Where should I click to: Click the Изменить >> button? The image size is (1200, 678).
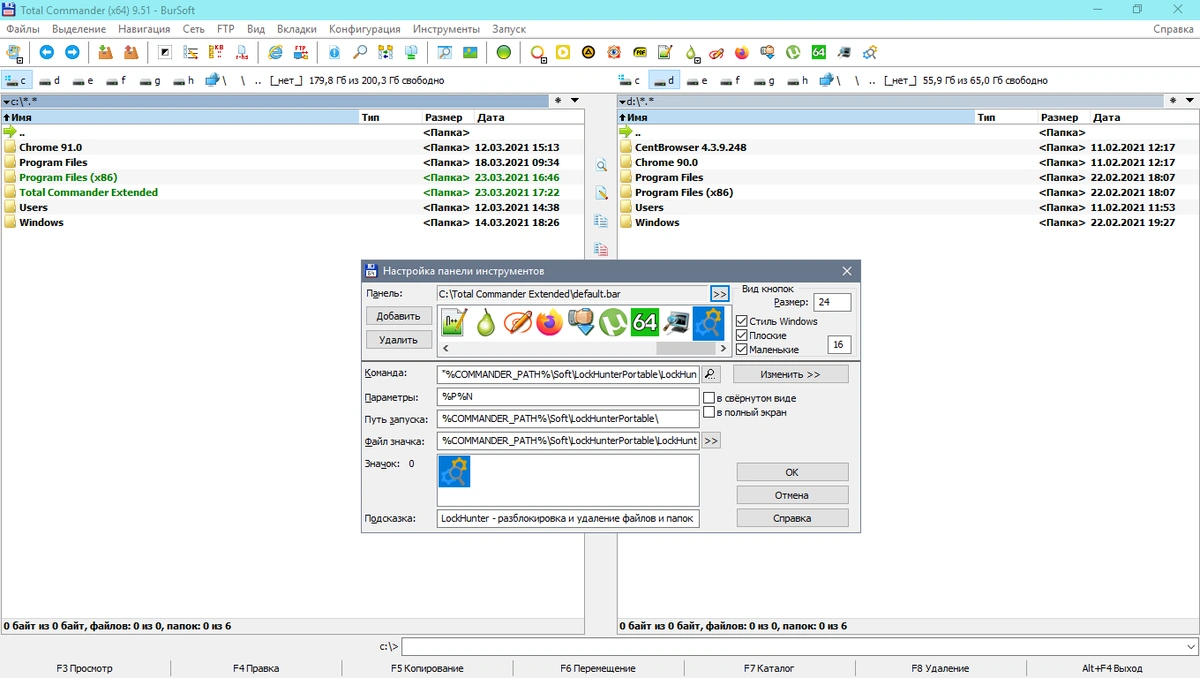(791, 374)
